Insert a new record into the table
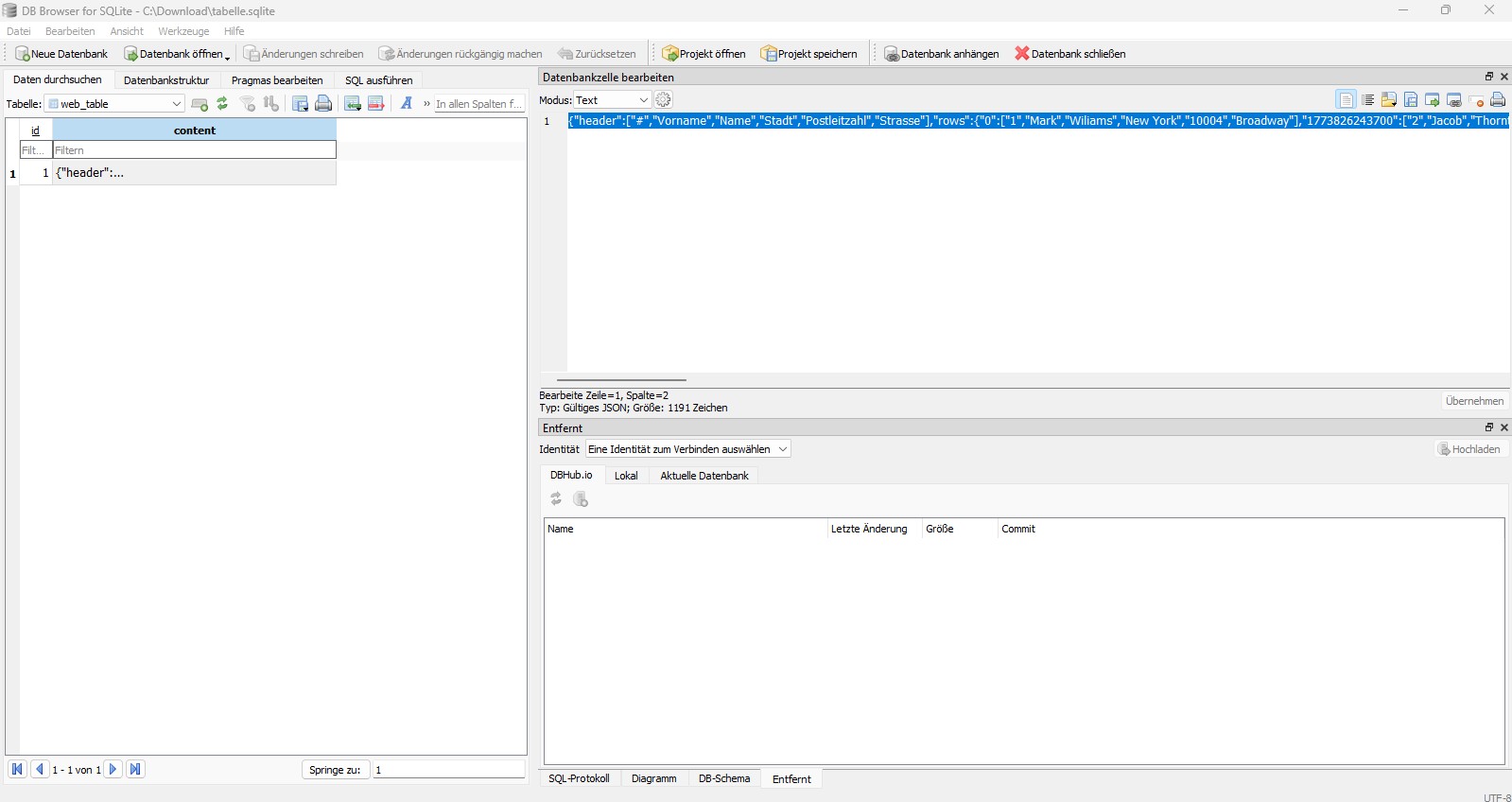 pos(352,104)
